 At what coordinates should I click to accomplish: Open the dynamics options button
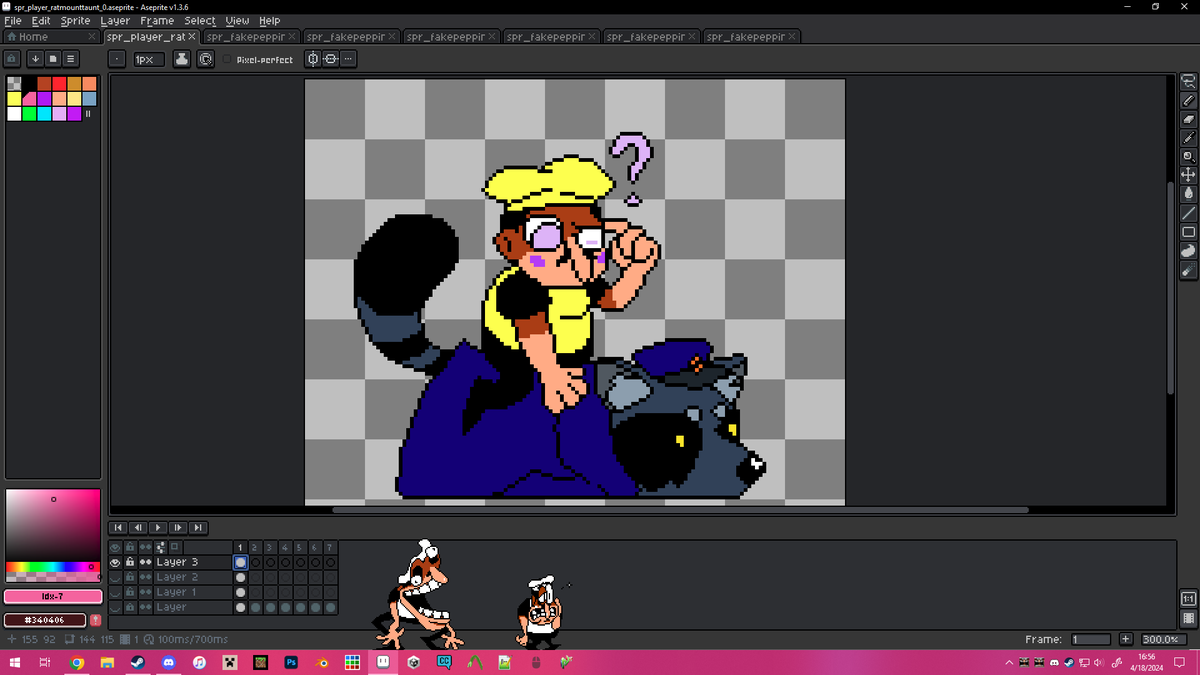[205, 59]
